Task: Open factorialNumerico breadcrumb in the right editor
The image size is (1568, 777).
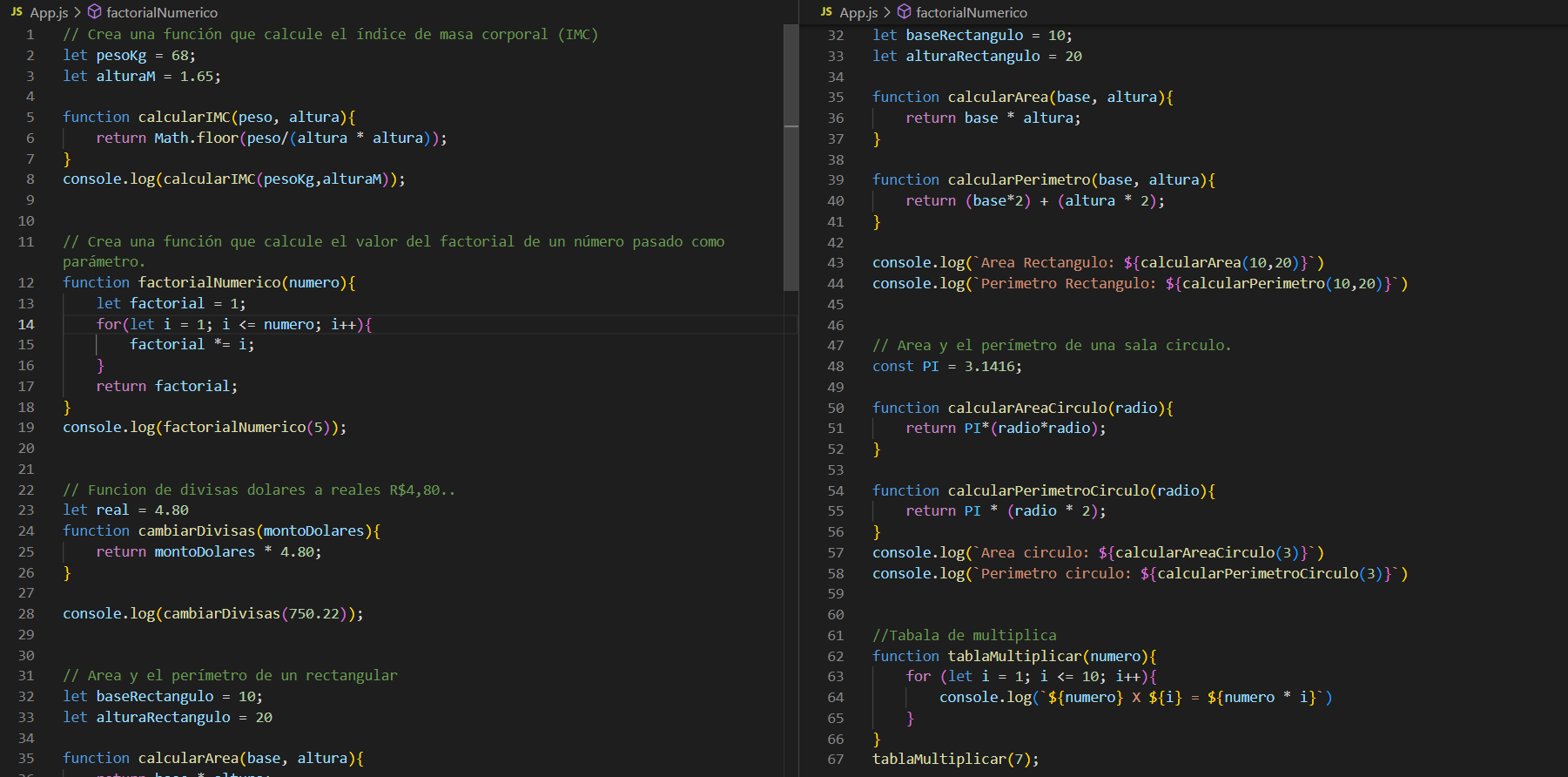Action: coord(972,12)
